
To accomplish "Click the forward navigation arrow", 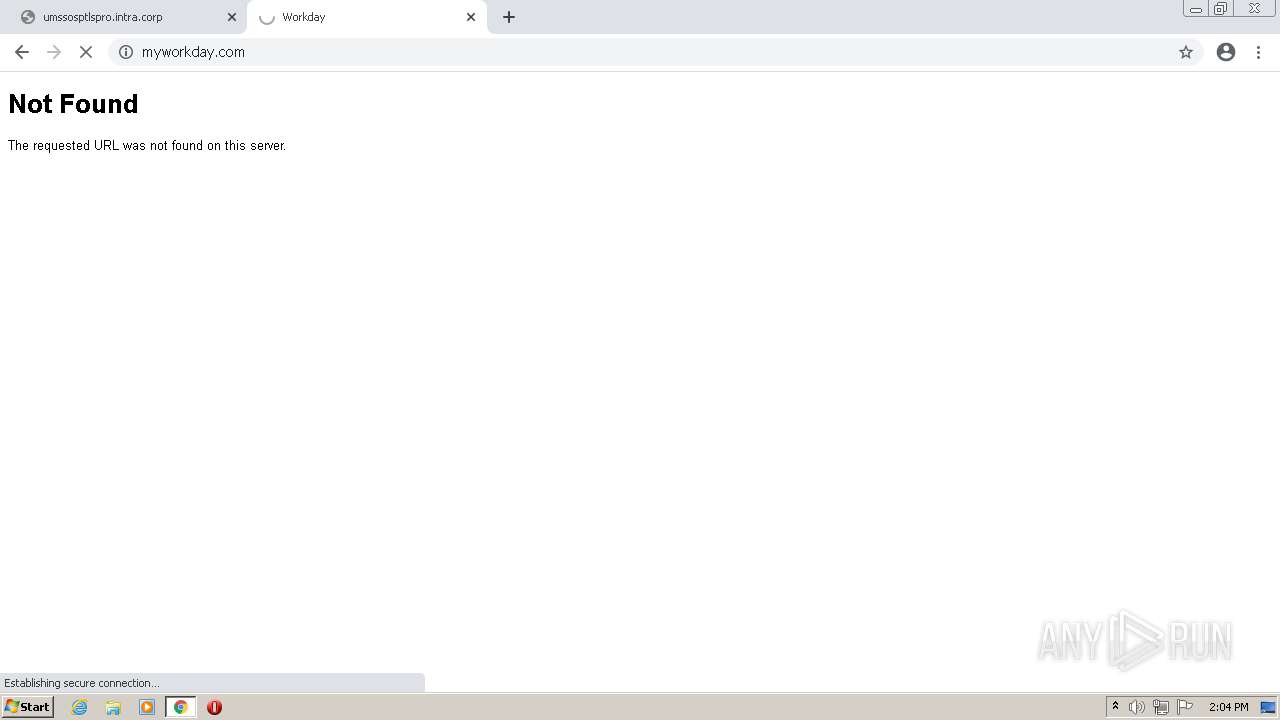I will pyautogui.click(x=54, y=52).
